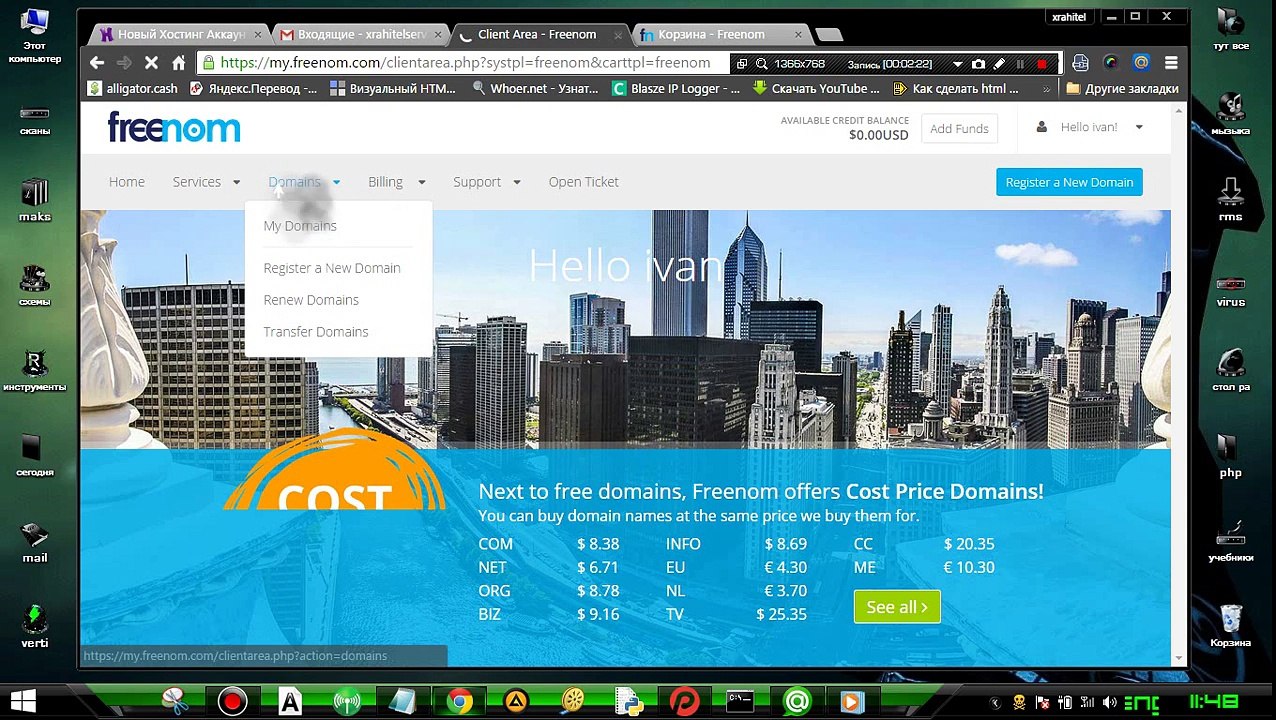The width and height of the screenshot is (1276, 720).
Task: Select Renew Domains menu item
Action: click(x=311, y=300)
